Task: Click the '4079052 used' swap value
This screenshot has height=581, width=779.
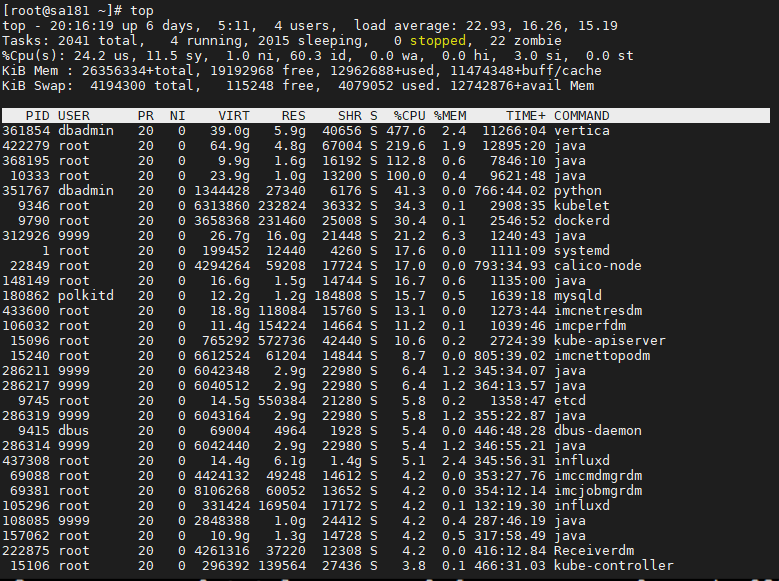Action: tap(390, 85)
